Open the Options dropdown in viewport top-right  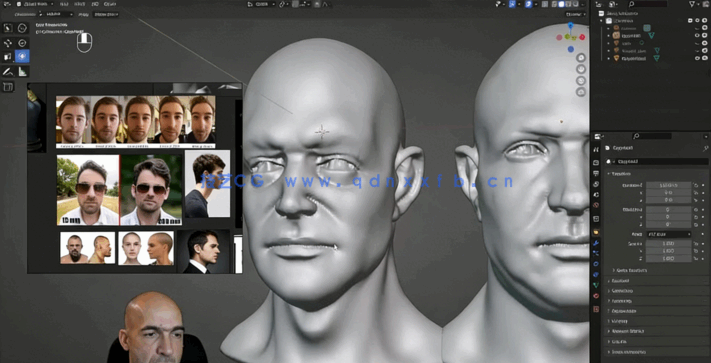575,15
